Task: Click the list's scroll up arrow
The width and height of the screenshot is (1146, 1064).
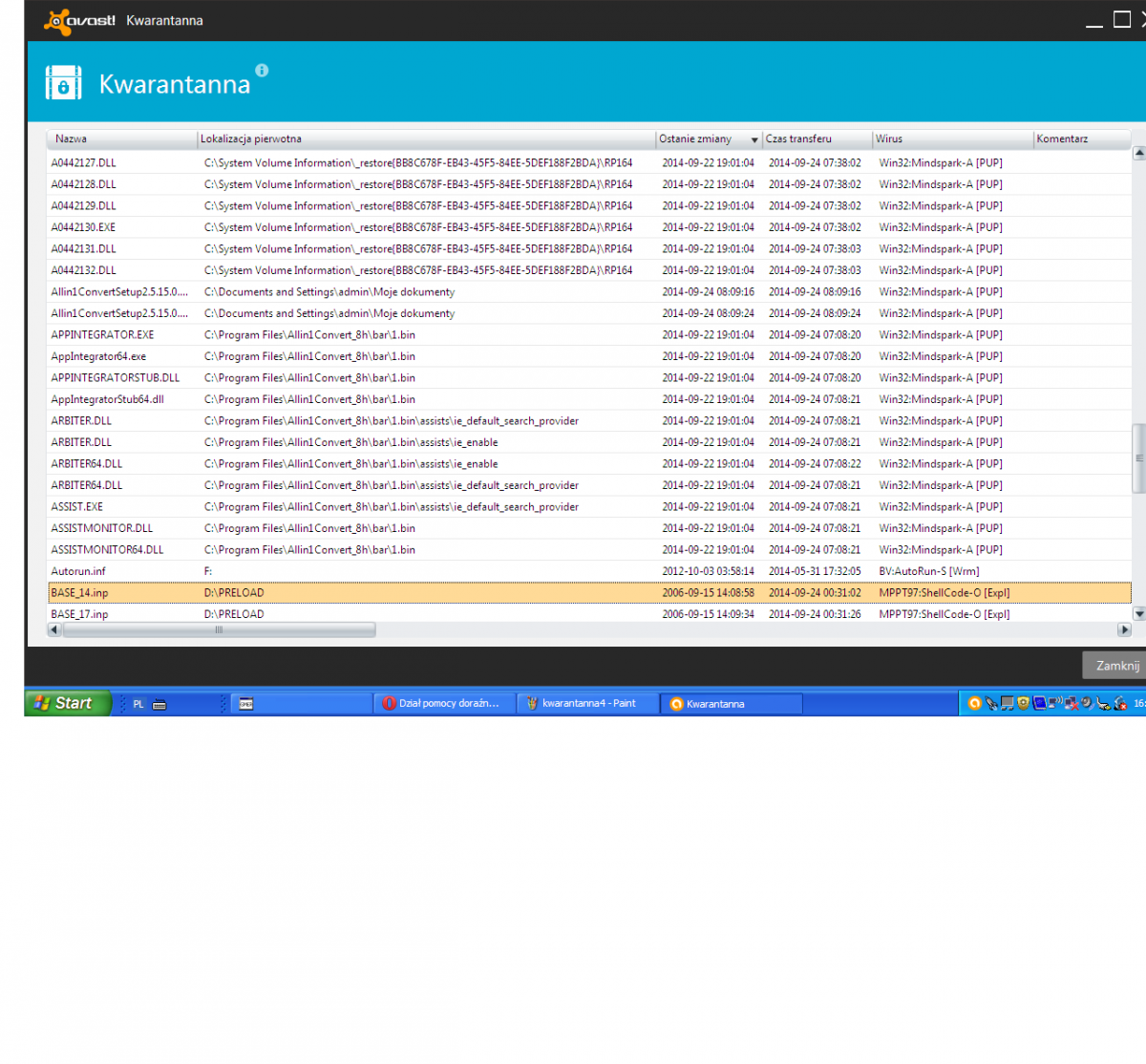Action: click(x=1138, y=153)
